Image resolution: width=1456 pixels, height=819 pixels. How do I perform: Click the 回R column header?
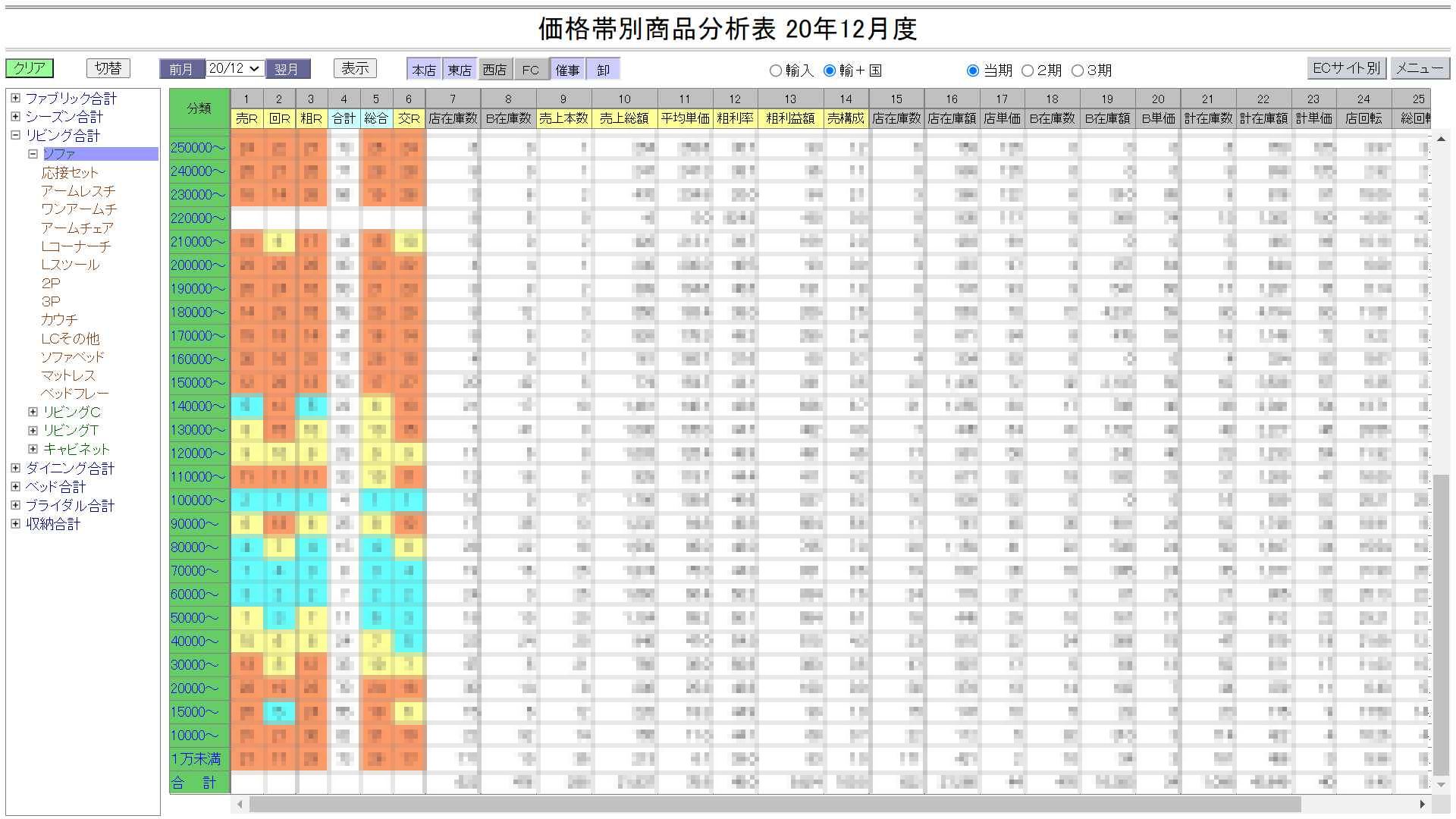(x=279, y=118)
